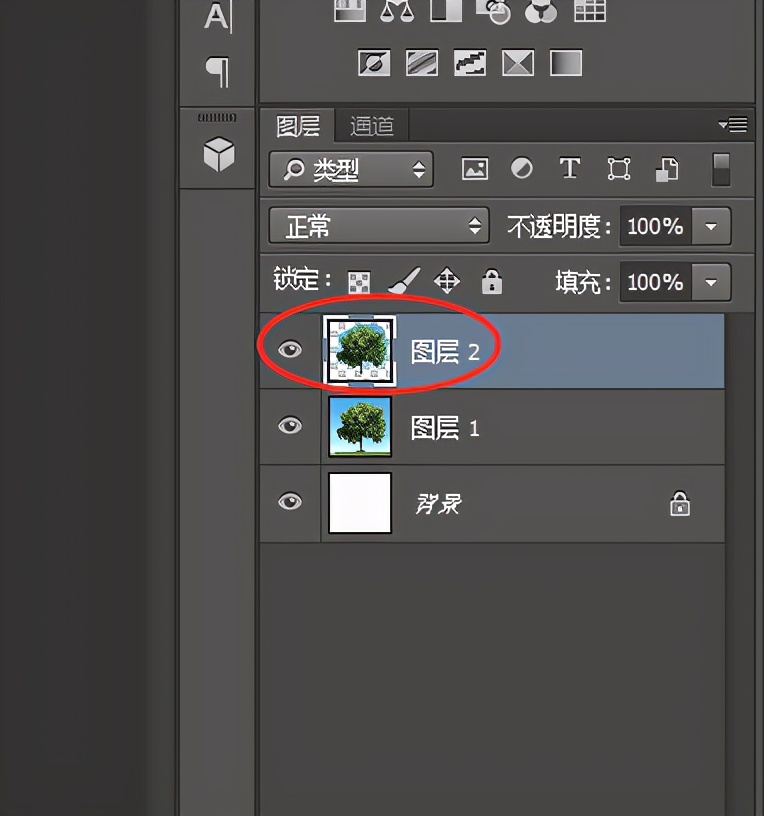Filter layers by pixel layers icon
The width and height of the screenshot is (764, 816).
[475, 169]
